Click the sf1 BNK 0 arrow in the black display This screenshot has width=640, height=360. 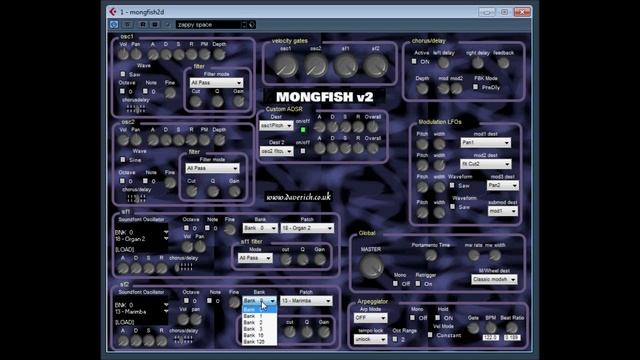coord(166,232)
